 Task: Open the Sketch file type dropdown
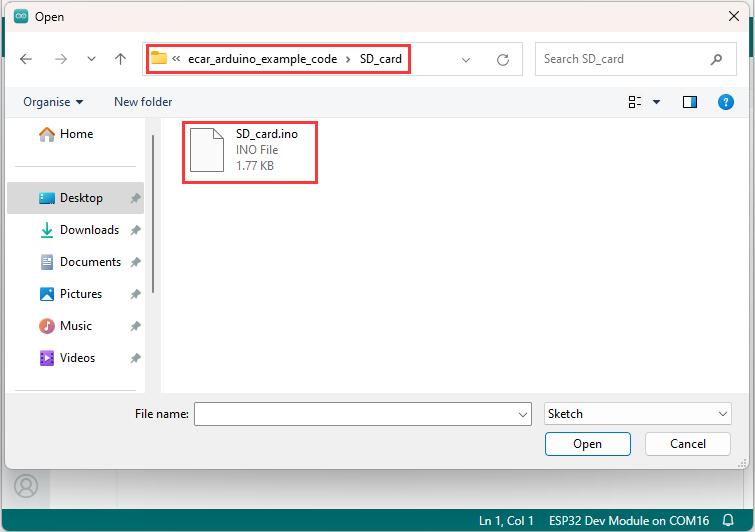pyautogui.click(x=638, y=414)
